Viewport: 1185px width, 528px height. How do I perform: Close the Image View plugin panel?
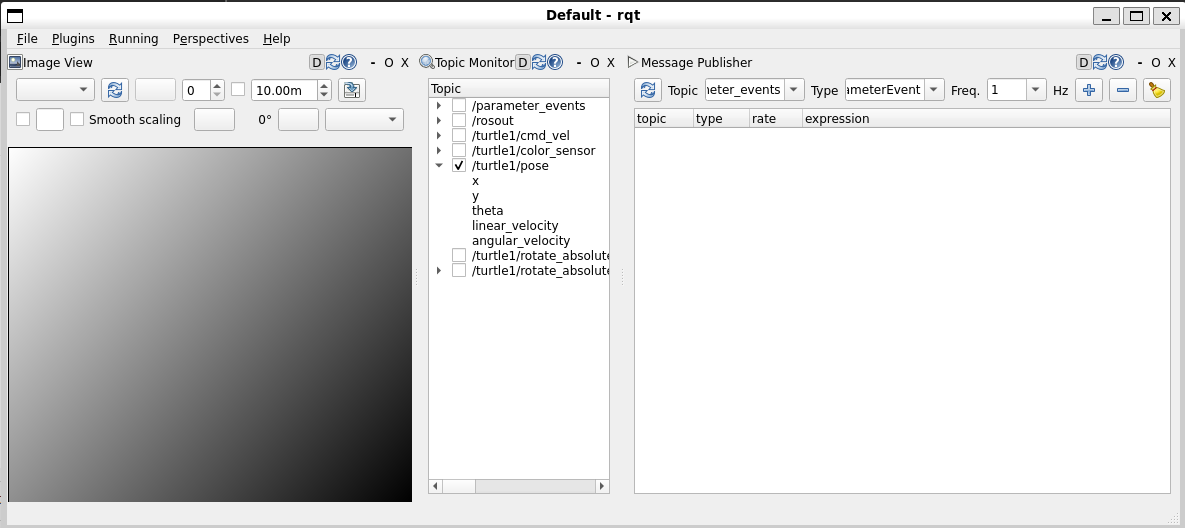click(x=405, y=63)
